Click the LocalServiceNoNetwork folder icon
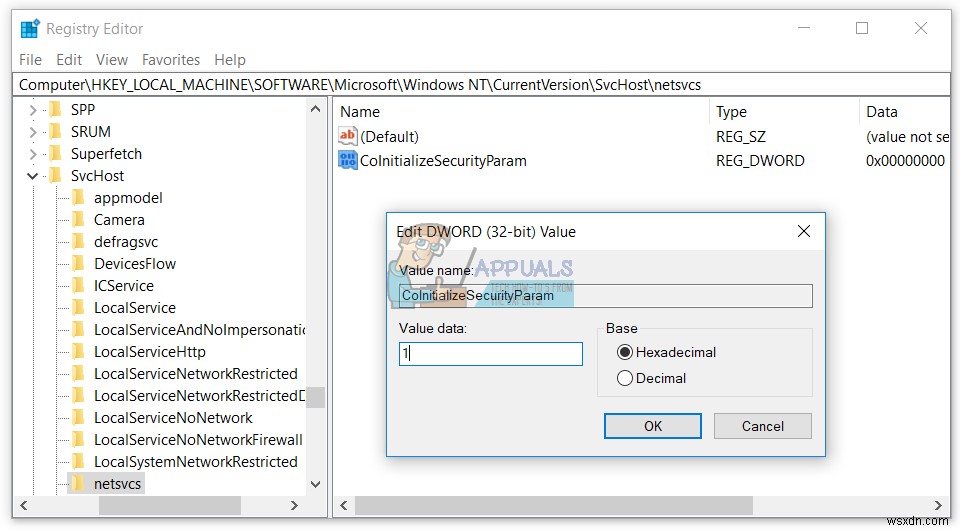This screenshot has width=960, height=531. coord(78,418)
